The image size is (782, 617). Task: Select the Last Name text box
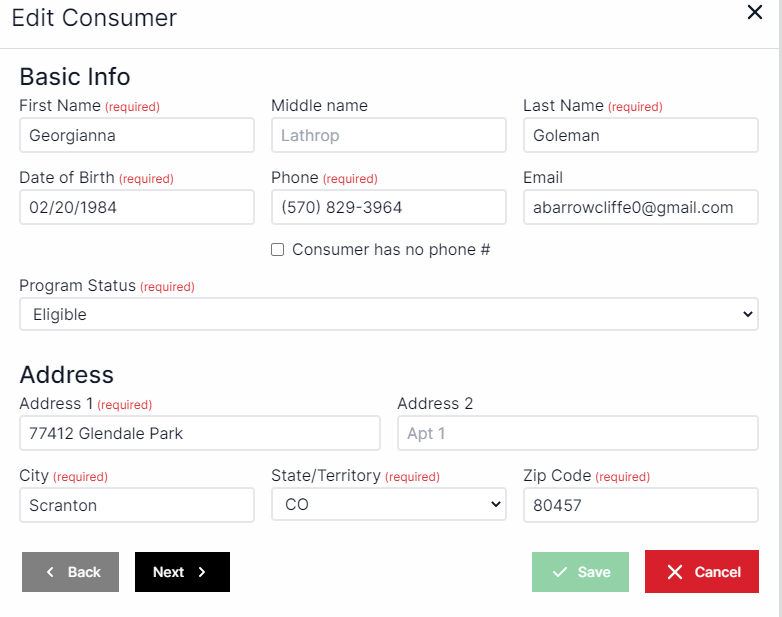tap(640, 135)
